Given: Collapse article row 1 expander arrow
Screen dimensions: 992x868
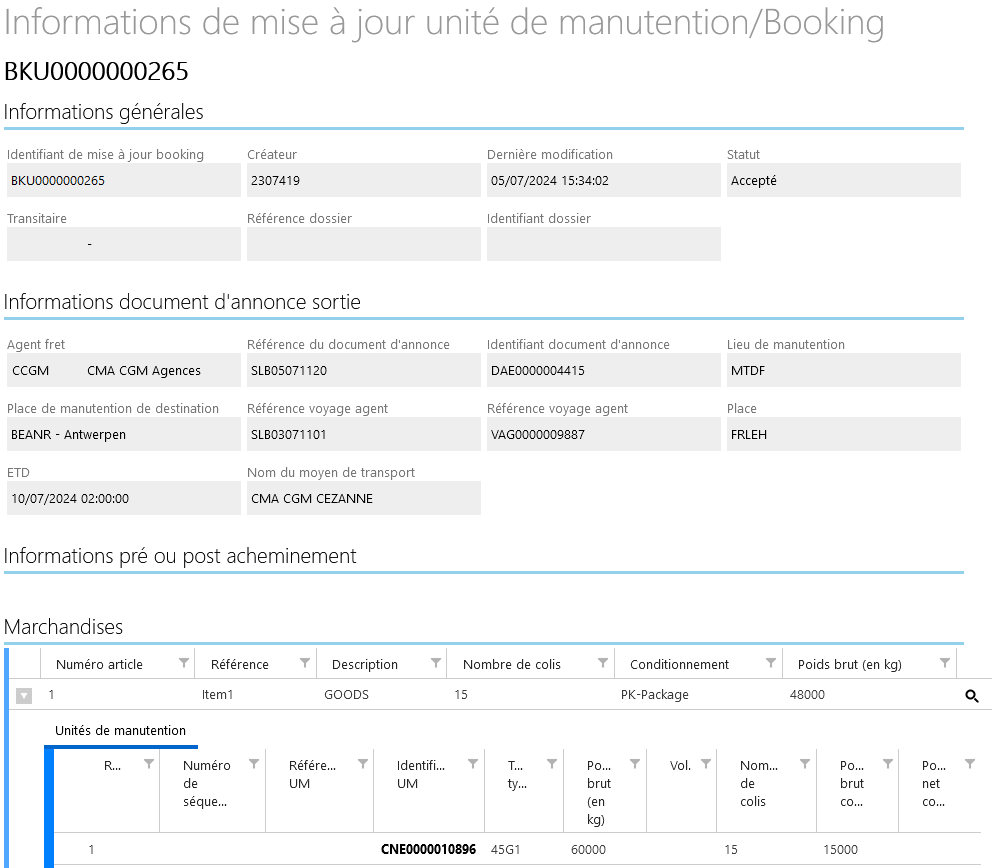Looking at the screenshot, I should point(23,696).
